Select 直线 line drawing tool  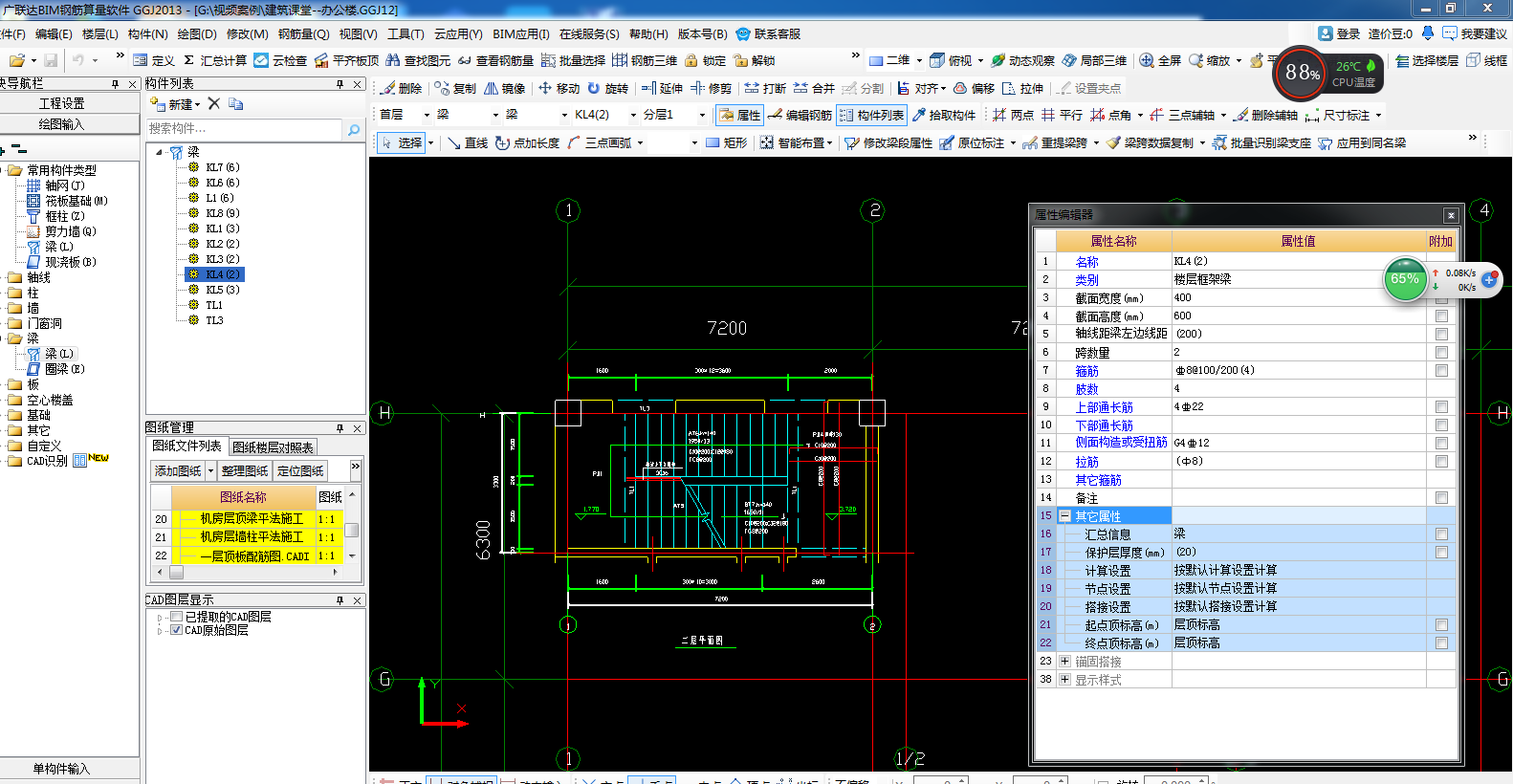click(x=467, y=142)
